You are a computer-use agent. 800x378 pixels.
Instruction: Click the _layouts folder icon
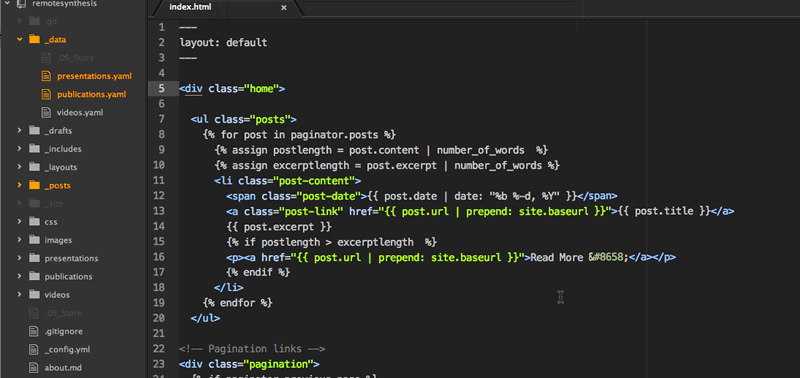pyautogui.click(x=34, y=167)
